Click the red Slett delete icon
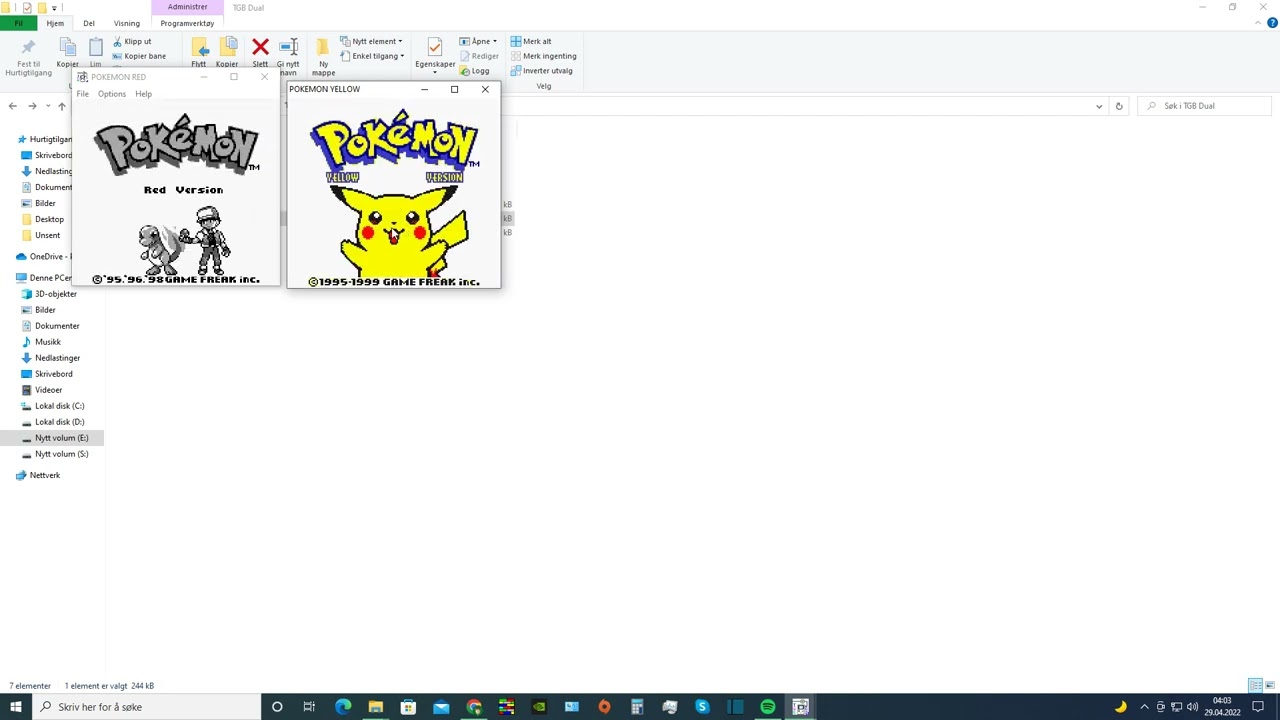Viewport: 1280px width, 720px height. [x=260, y=47]
